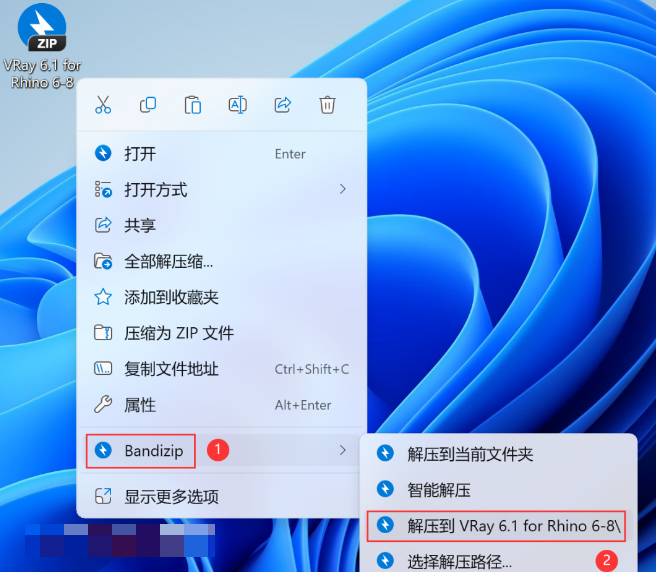Click the icon beside 智能解压

click(385, 489)
